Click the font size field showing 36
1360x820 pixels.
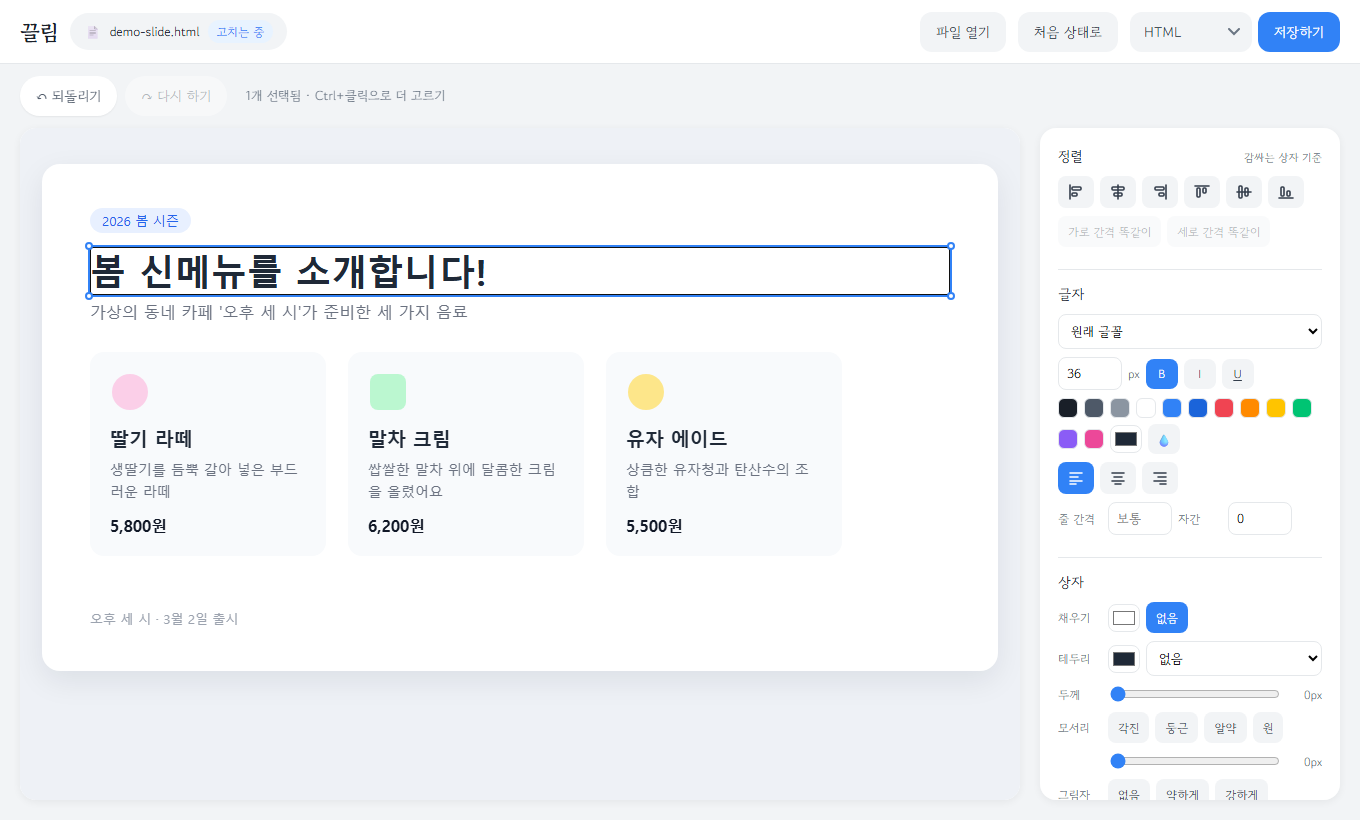click(x=1090, y=374)
